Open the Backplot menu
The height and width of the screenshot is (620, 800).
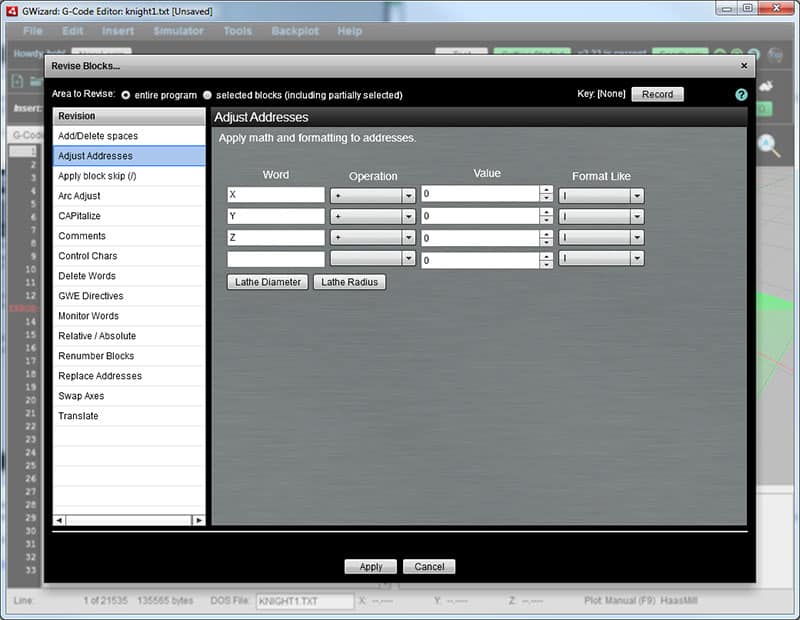click(295, 31)
